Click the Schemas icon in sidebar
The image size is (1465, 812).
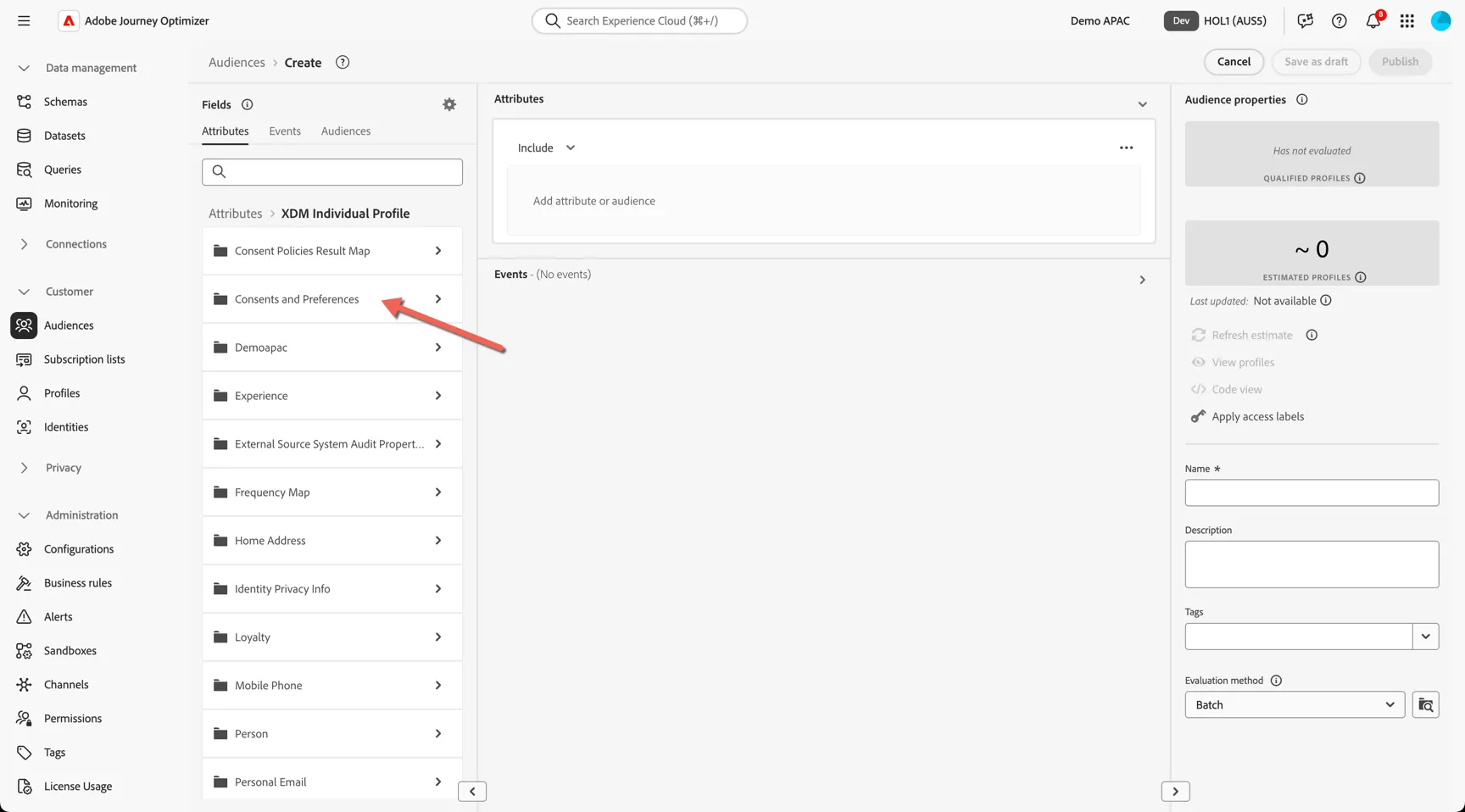(24, 102)
